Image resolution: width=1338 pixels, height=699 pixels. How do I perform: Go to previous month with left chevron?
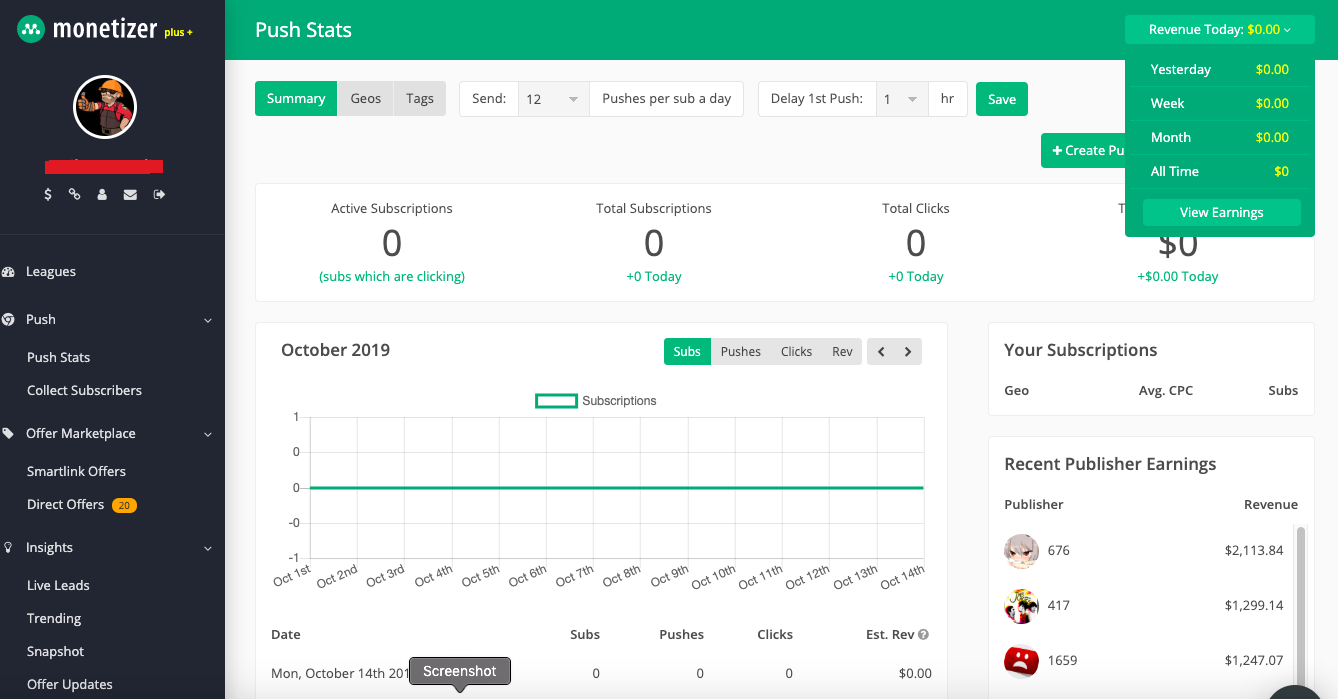click(x=881, y=351)
